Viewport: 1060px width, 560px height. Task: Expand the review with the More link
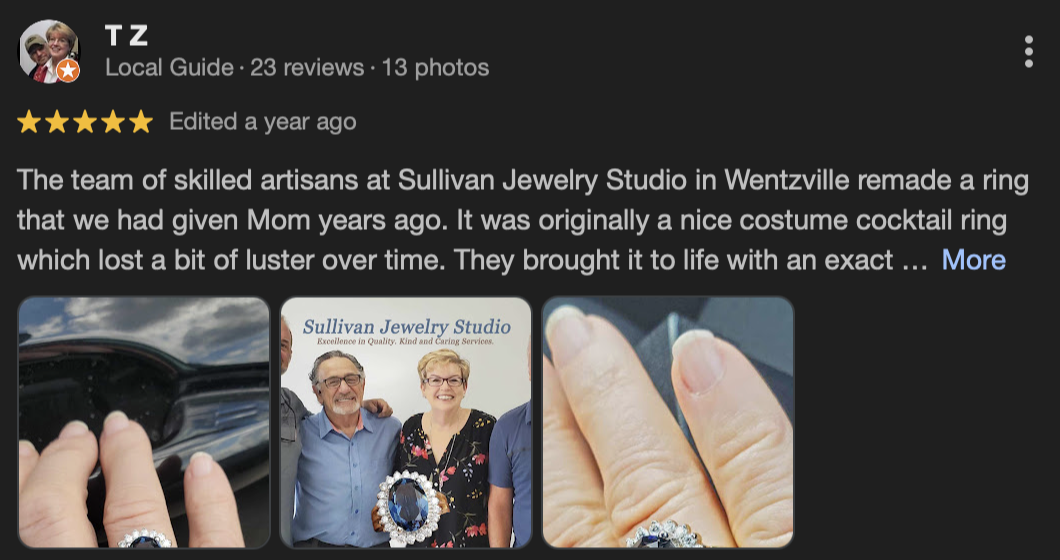coord(973,260)
